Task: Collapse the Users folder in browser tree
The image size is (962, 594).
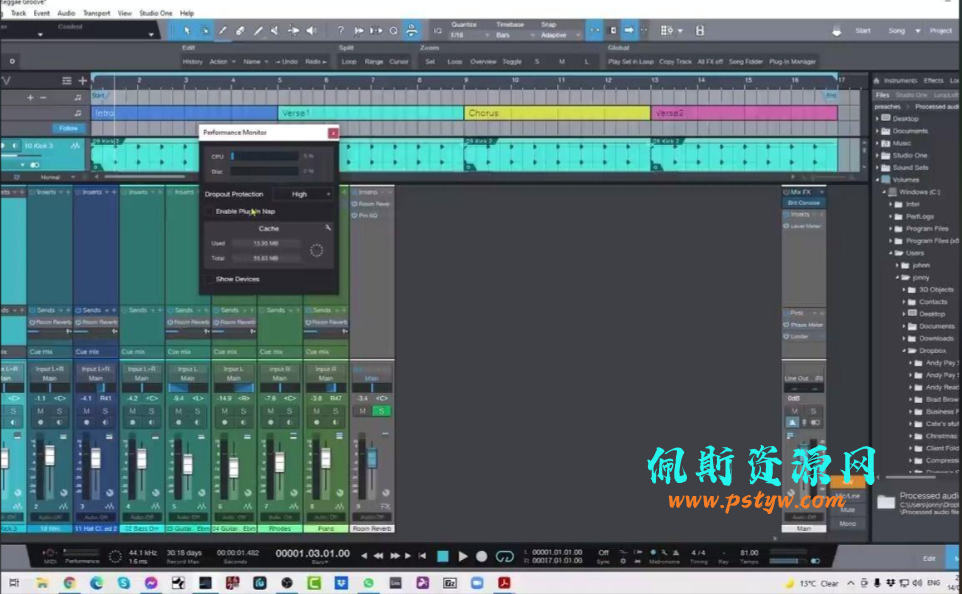Action: (891, 253)
